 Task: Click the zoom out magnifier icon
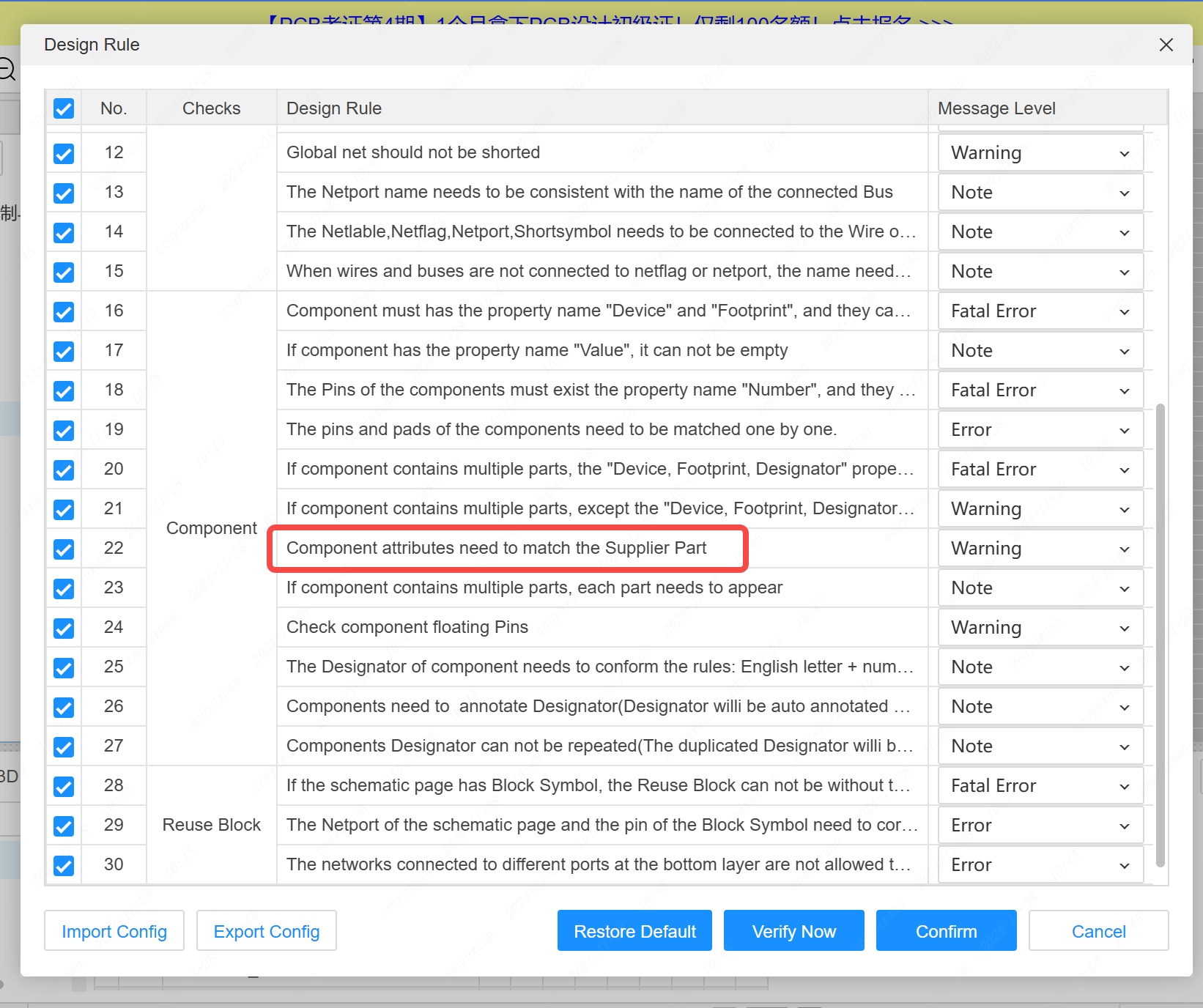(7, 70)
